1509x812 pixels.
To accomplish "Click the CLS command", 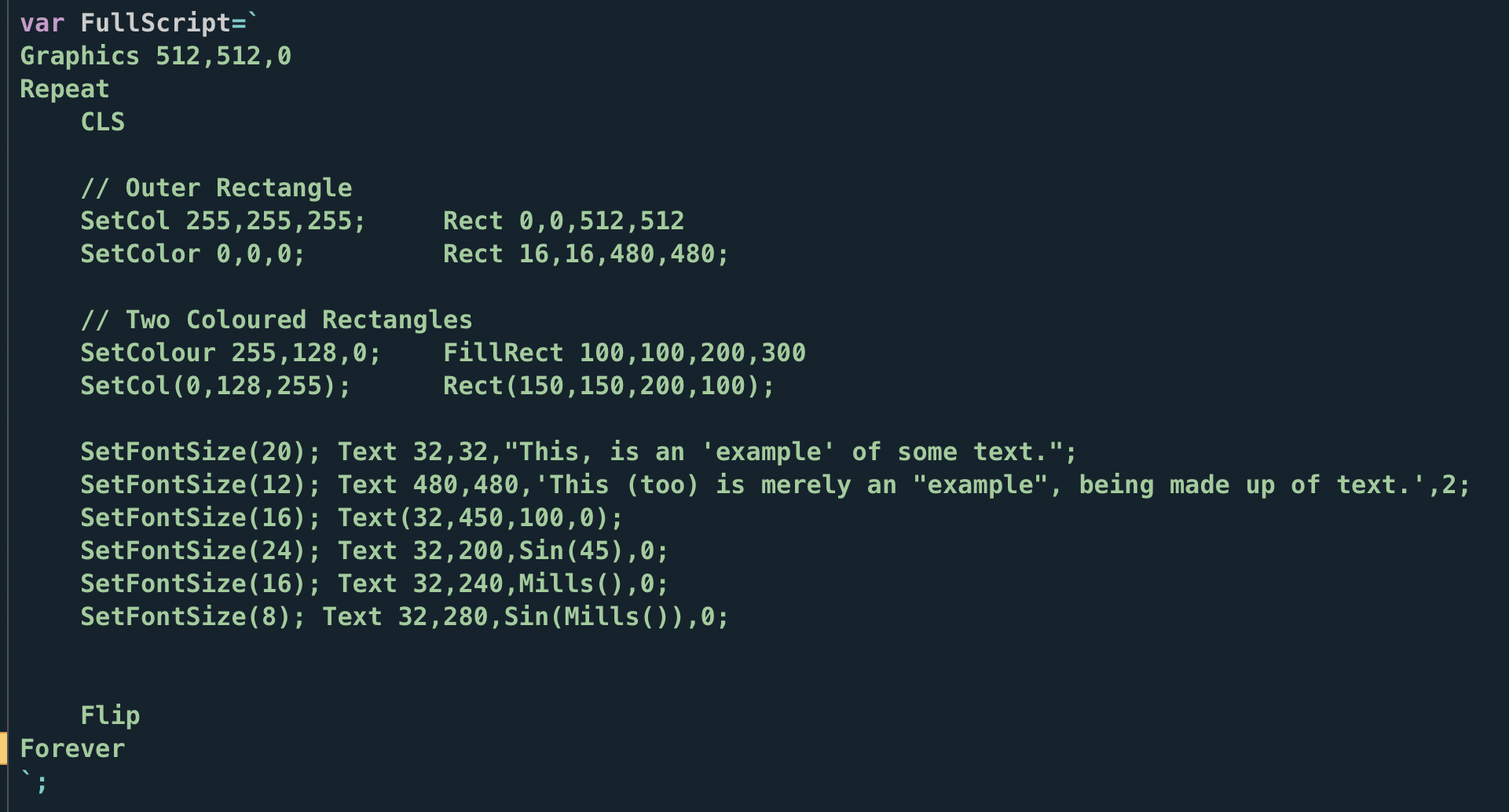I will click(x=103, y=122).
